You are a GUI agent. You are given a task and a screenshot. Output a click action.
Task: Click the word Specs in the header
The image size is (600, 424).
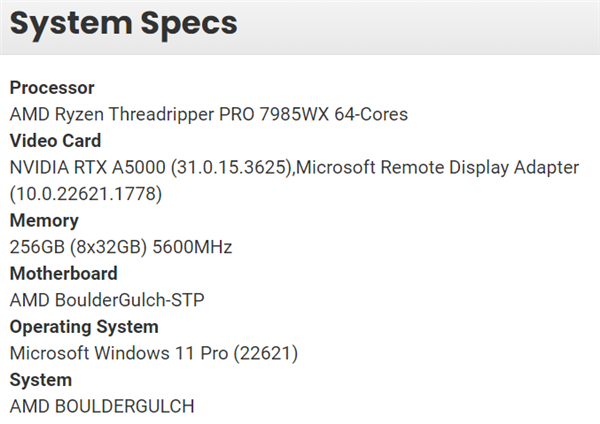[189, 24]
